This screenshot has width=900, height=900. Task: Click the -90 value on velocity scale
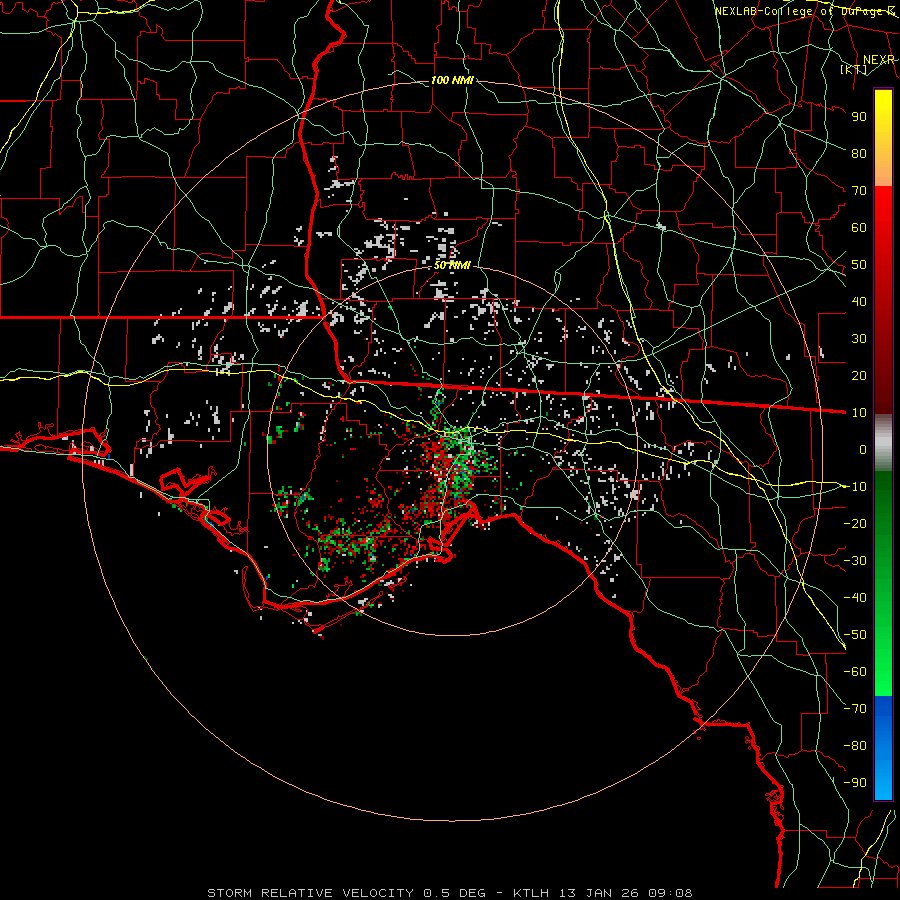(855, 783)
